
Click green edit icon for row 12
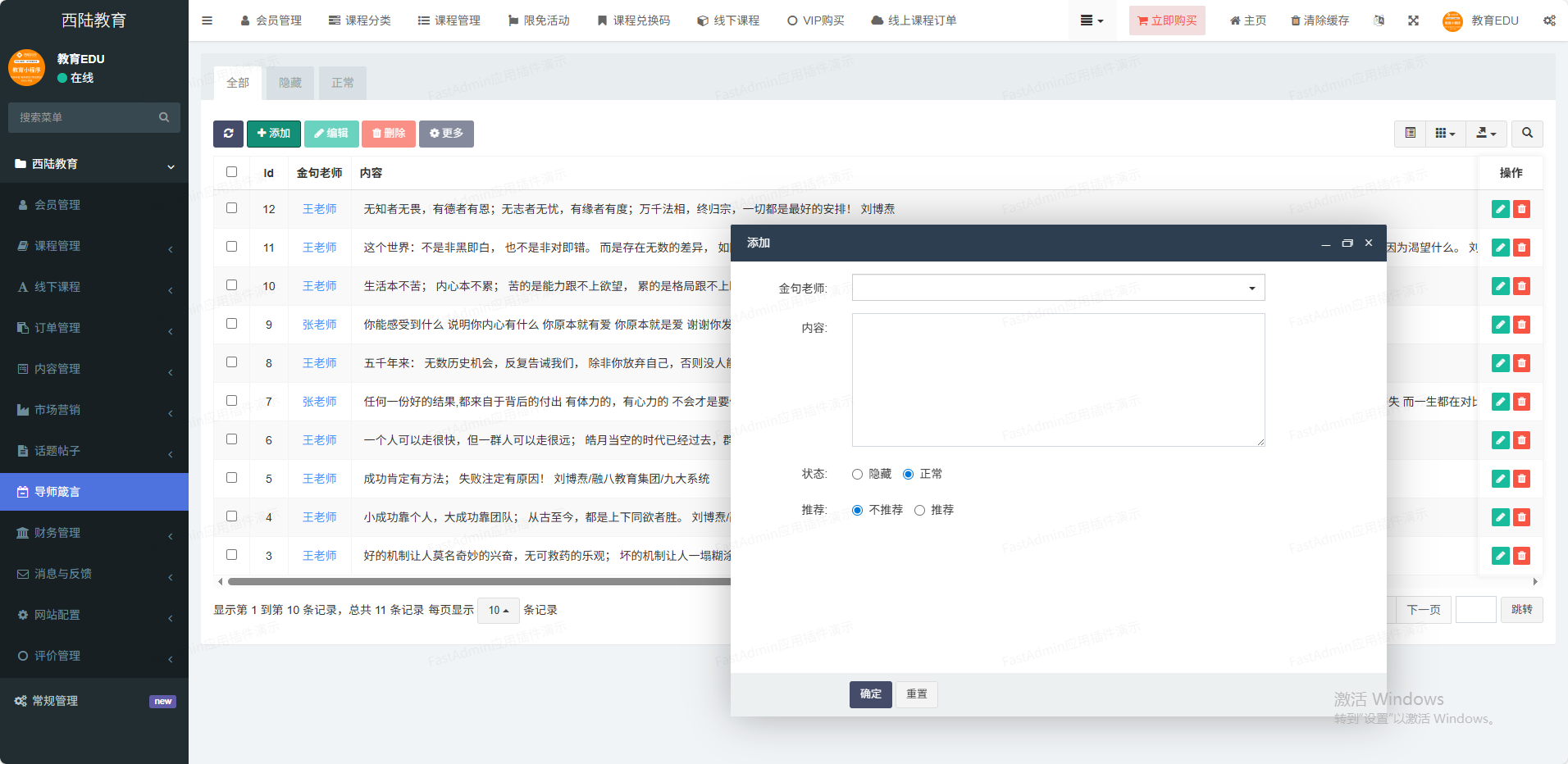coord(1500,209)
